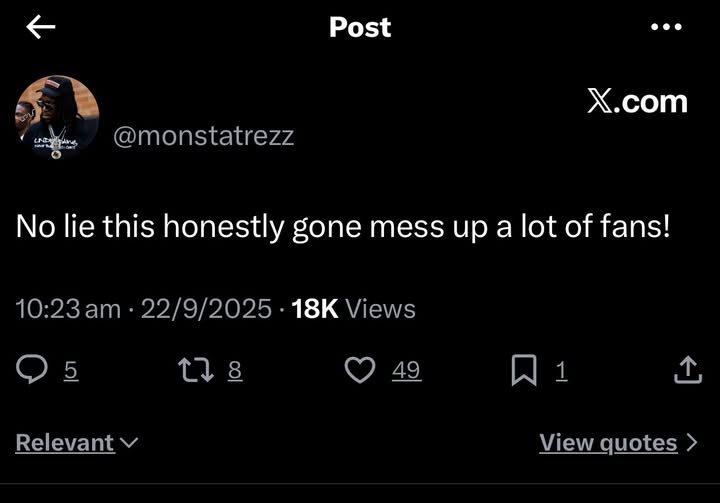Screen dimensions: 720x503
Task: Click the repost count number 8
Action: (x=235, y=371)
